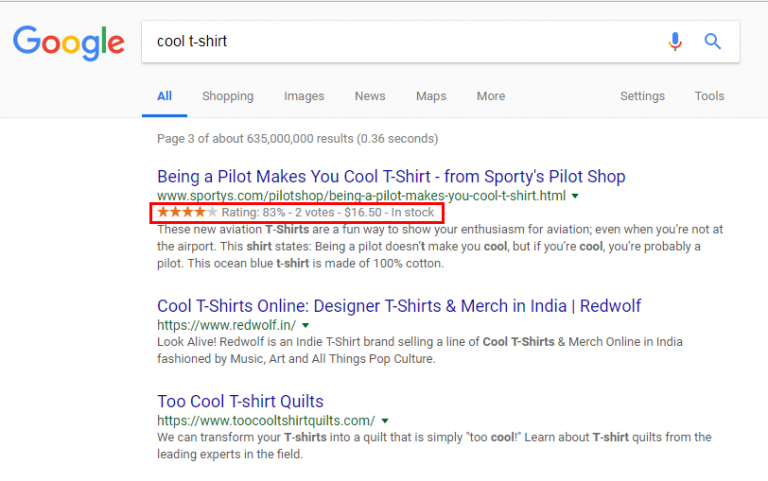The width and height of the screenshot is (768, 481).
Task: Click the www.sportys.com pilotshop green URL
Action: (361, 196)
